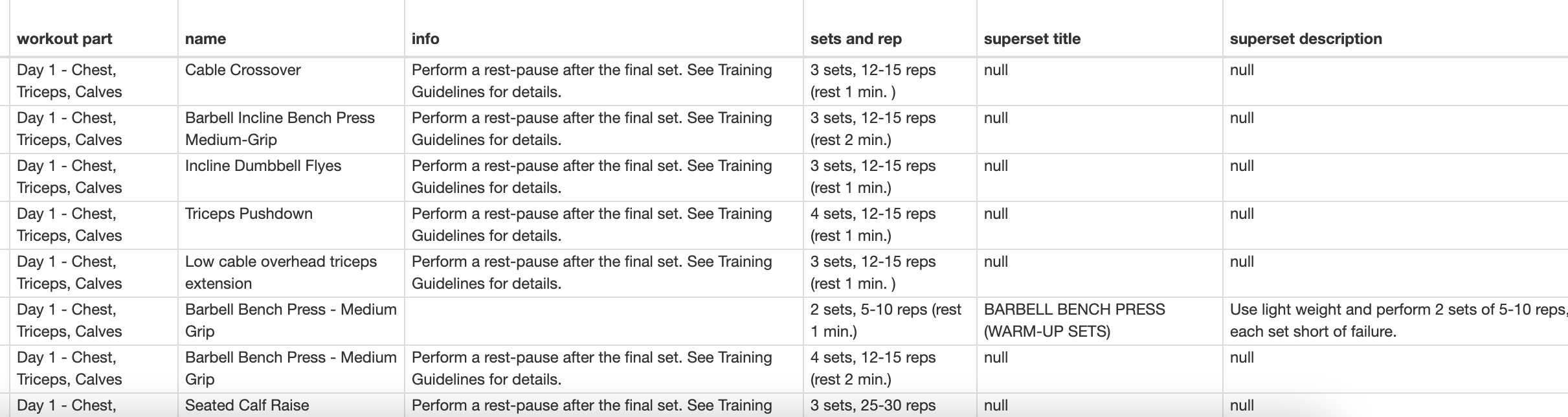
Task: Select the Low cable overhead triceps extension cell
Action: tap(280, 272)
